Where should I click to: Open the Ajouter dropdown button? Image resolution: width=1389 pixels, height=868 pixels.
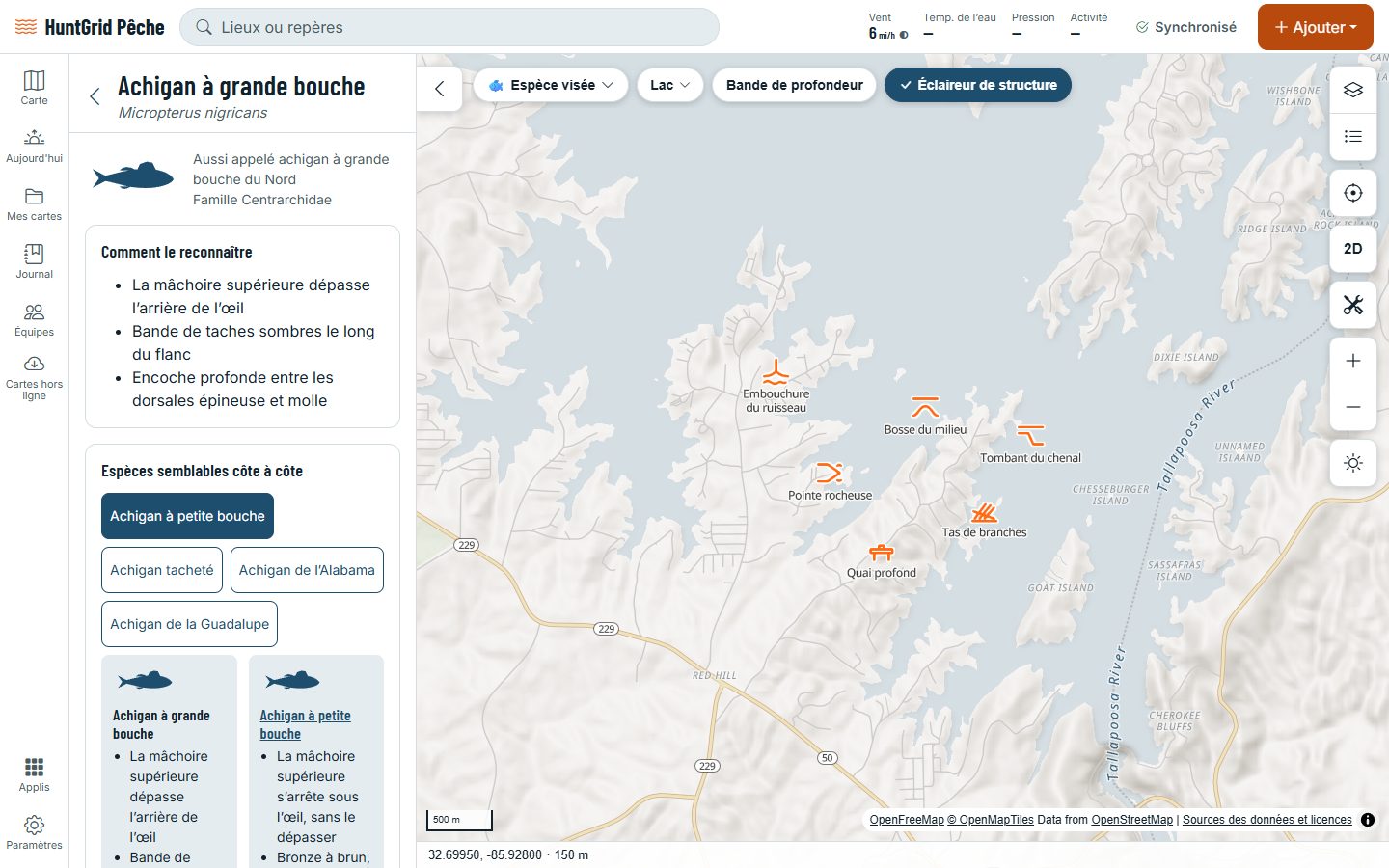pos(1316,27)
